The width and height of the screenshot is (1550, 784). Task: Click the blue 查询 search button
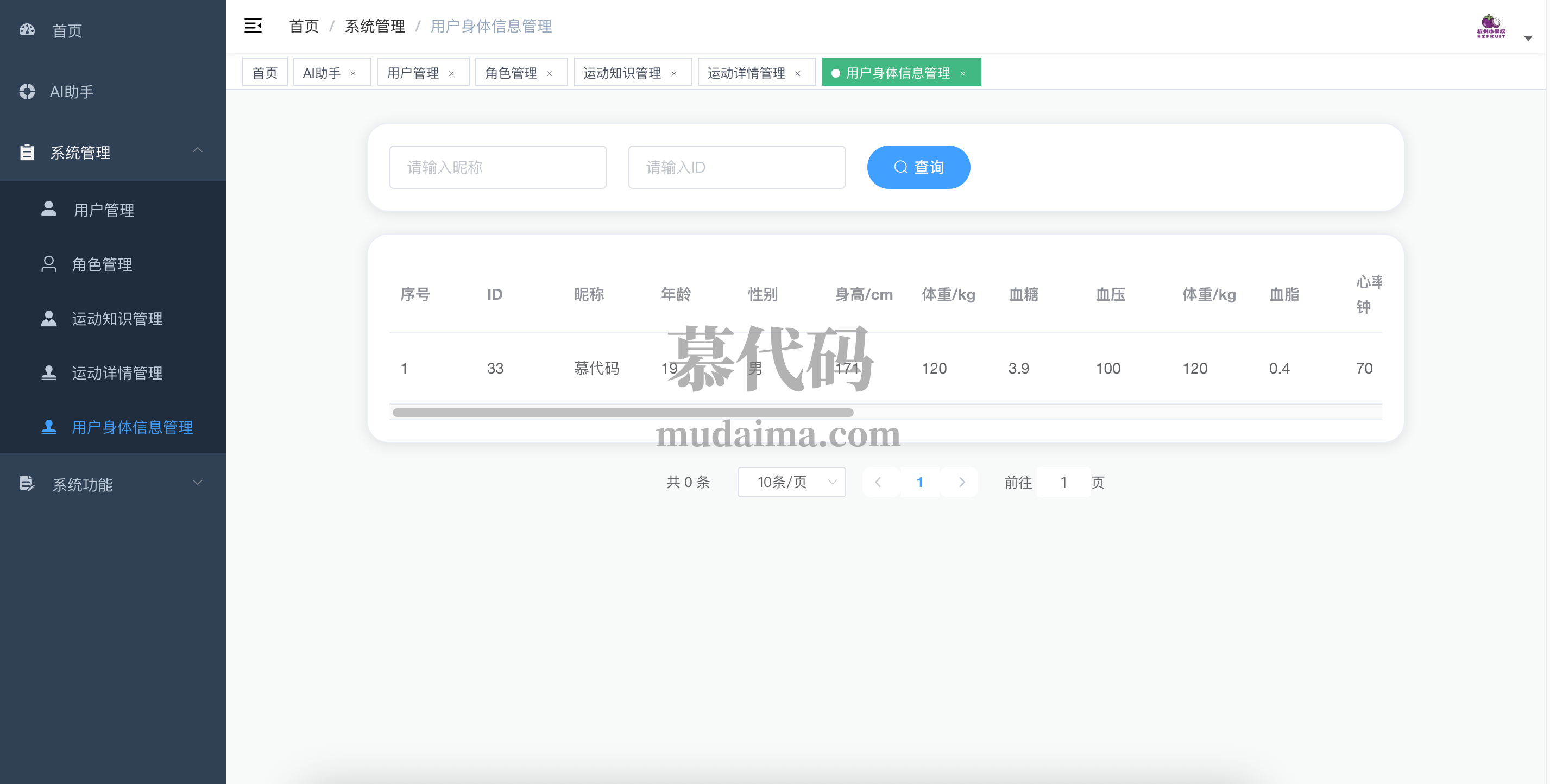918,167
